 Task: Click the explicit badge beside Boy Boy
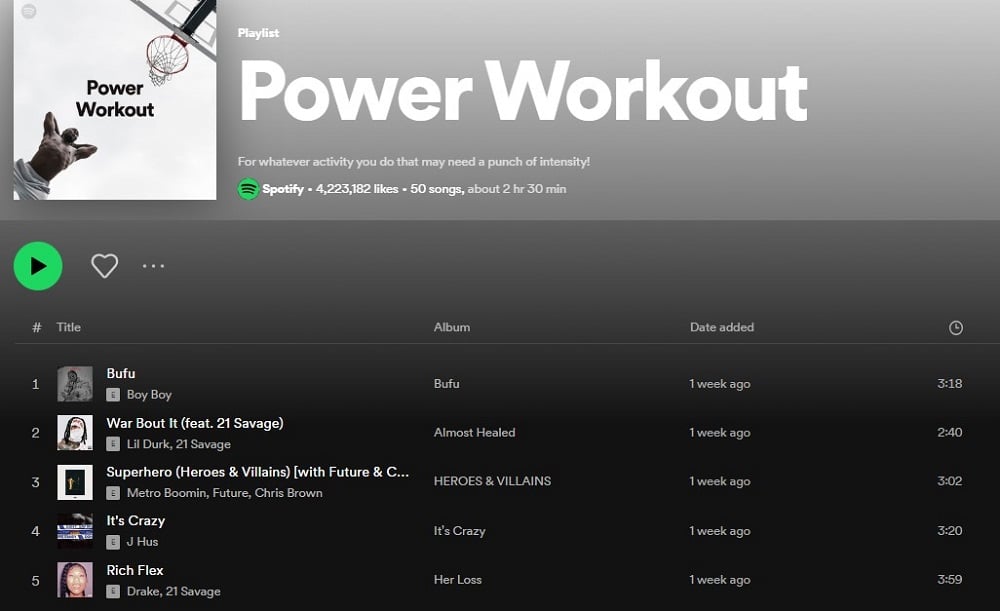point(113,395)
